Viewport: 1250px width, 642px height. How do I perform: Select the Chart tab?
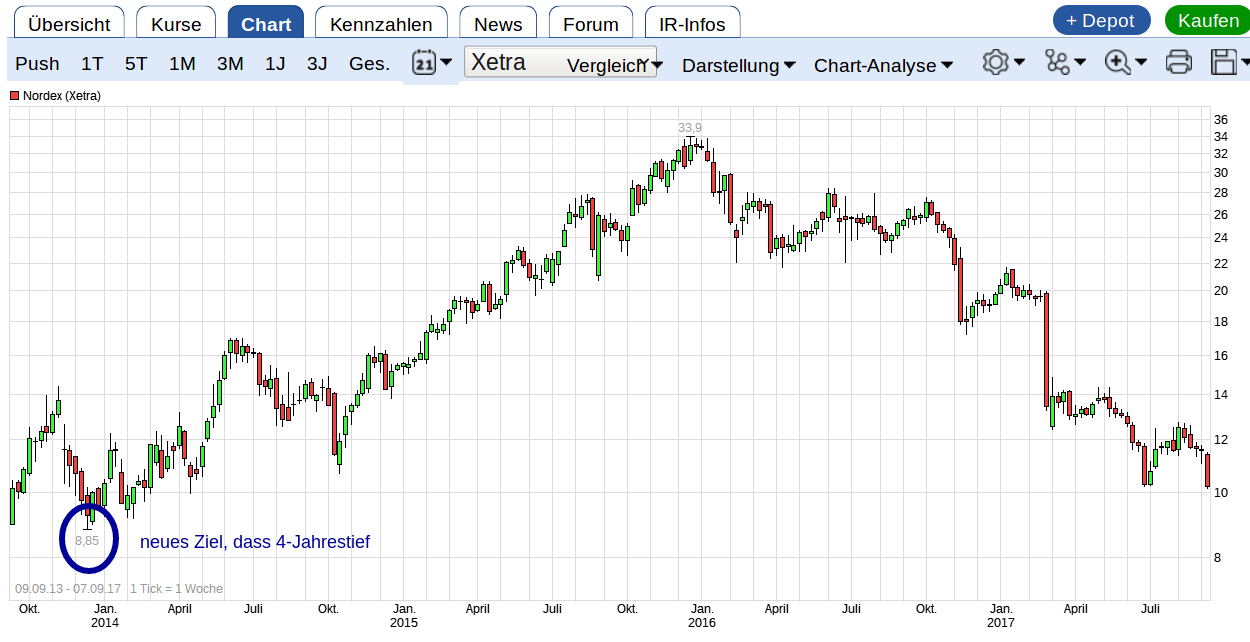point(266,23)
